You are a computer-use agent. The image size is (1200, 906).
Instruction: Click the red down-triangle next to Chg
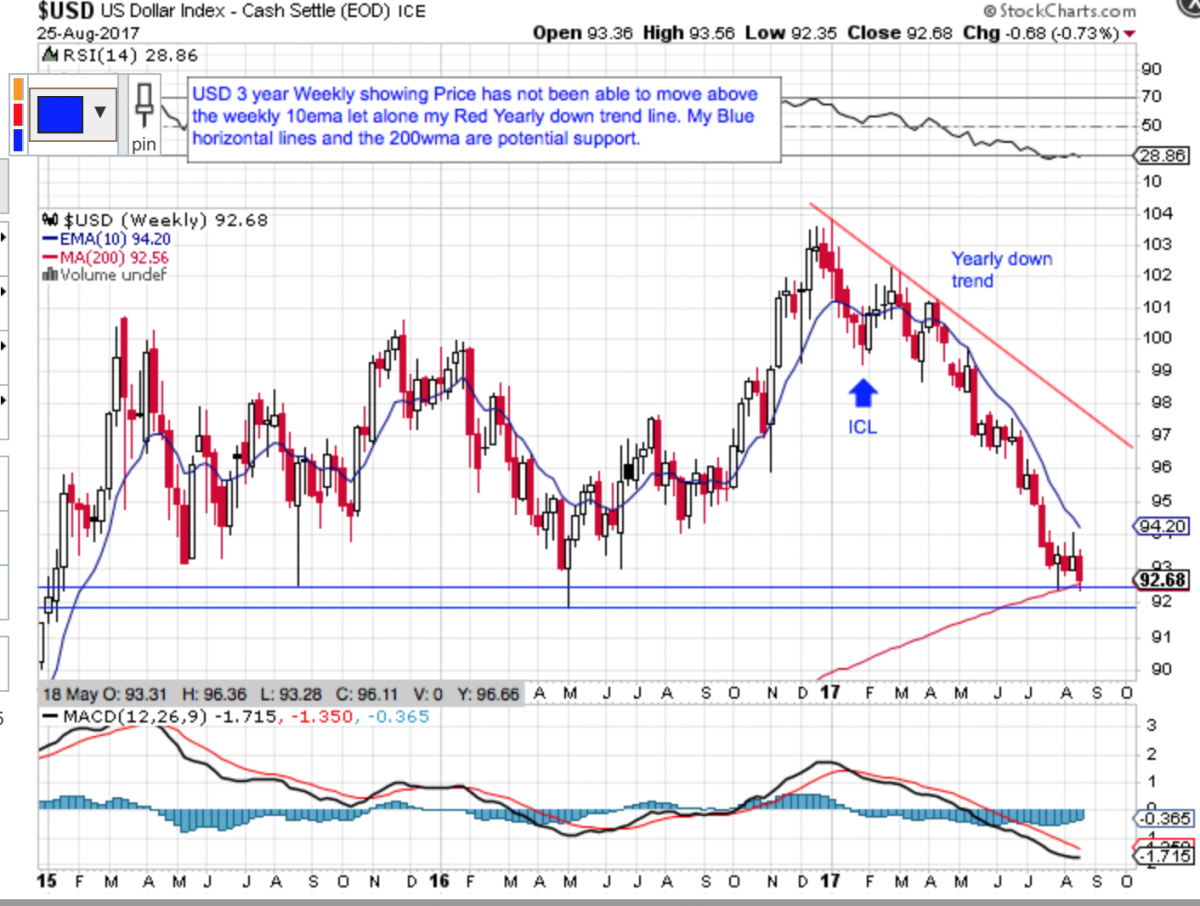[1130, 33]
